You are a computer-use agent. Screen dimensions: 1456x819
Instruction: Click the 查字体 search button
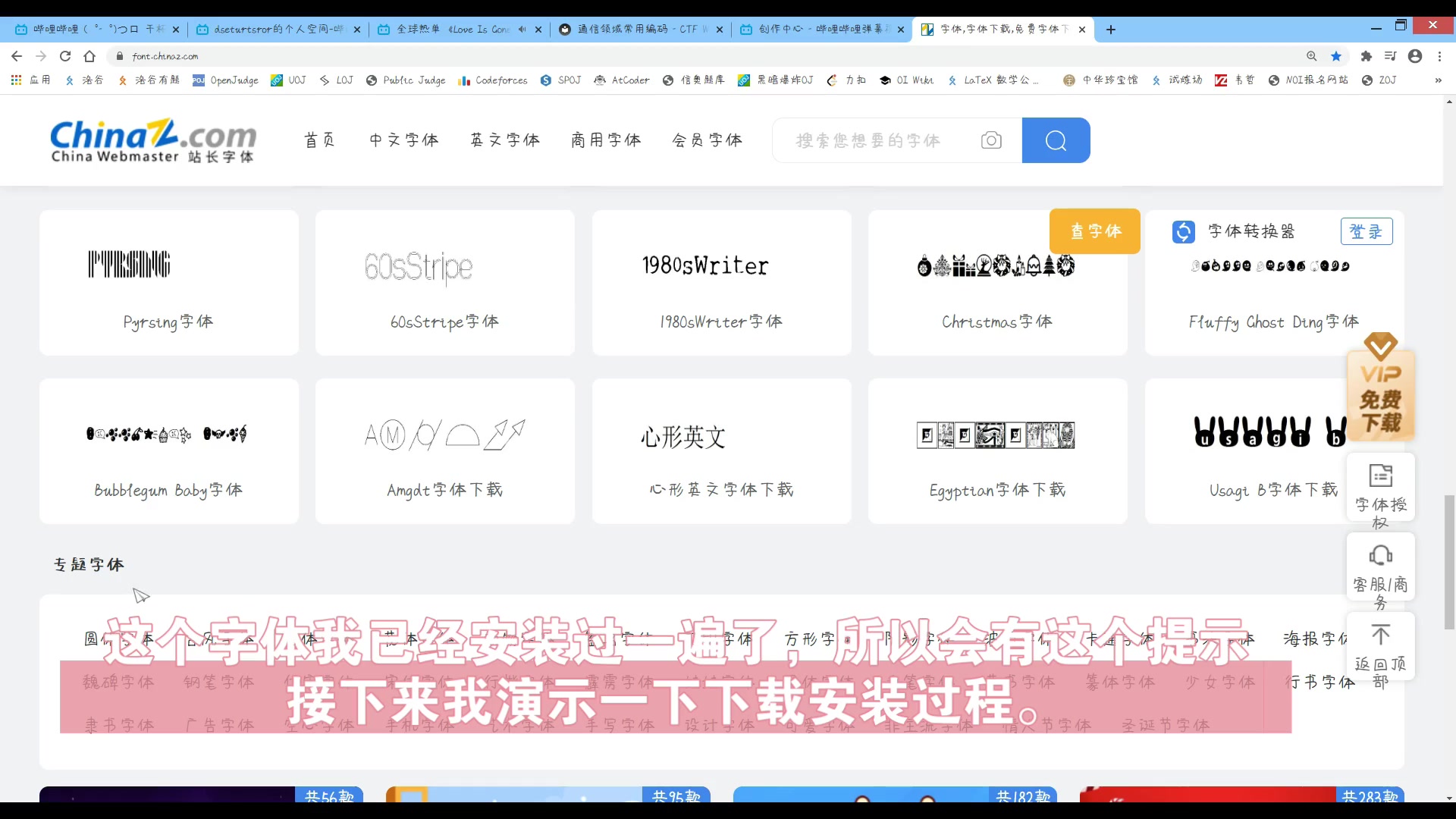tap(1098, 231)
